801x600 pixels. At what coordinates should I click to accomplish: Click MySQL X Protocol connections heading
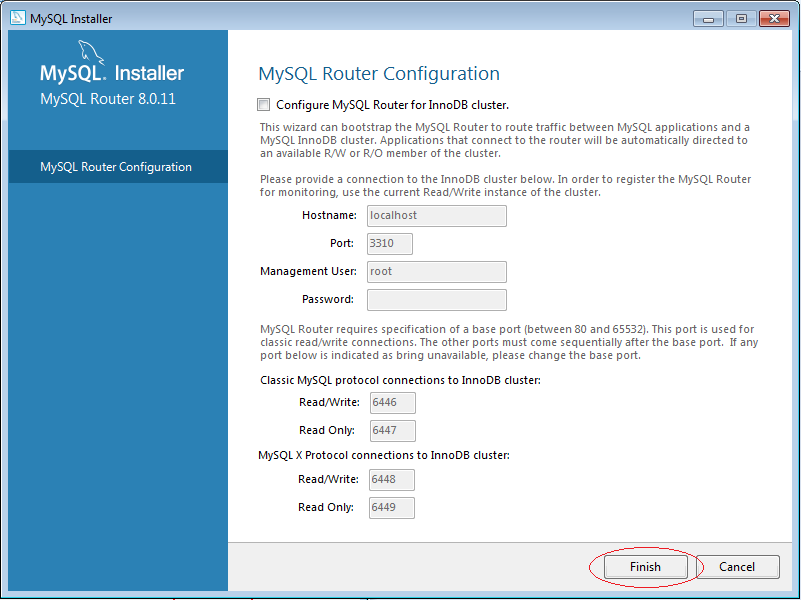point(384,455)
